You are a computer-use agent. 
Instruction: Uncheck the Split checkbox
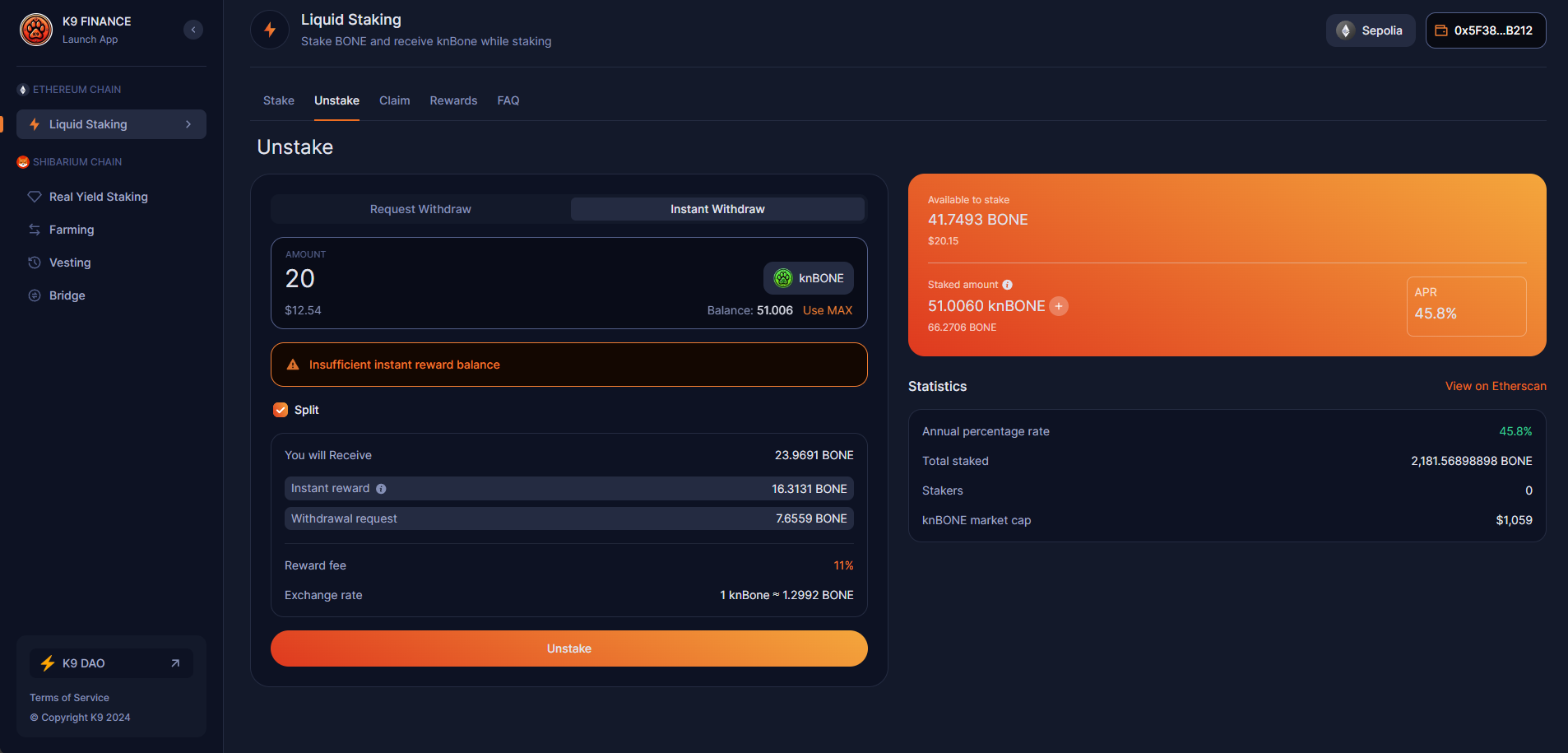(x=281, y=410)
